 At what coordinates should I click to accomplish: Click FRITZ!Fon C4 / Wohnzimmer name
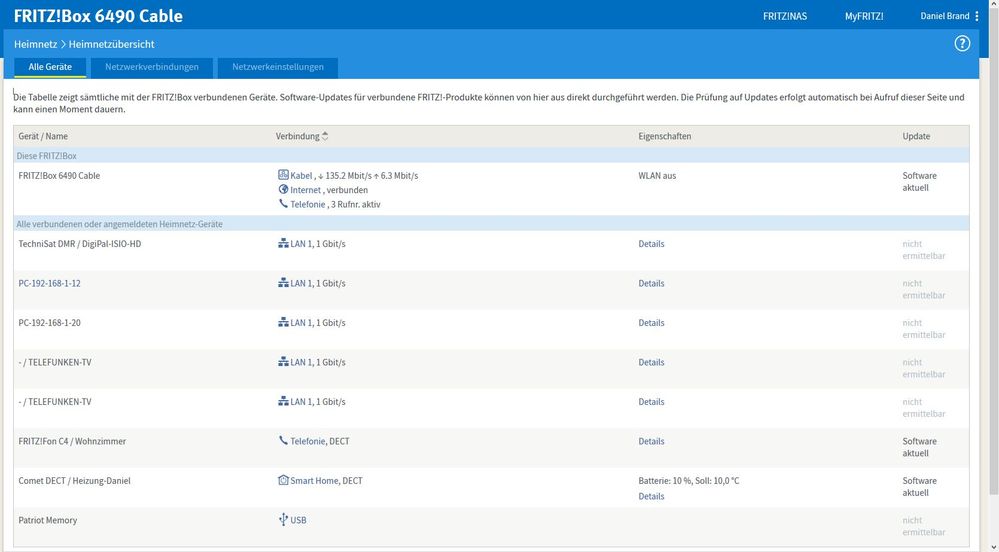pos(72,441)
